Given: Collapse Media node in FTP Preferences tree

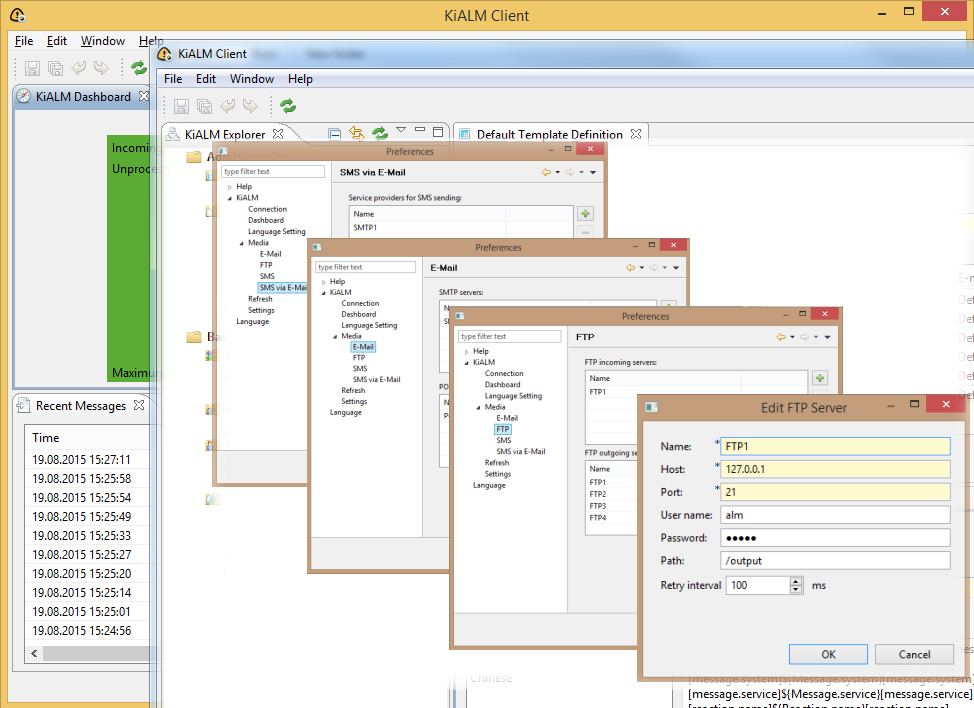Looking at the screenshot, I should (x=478, y=407).
